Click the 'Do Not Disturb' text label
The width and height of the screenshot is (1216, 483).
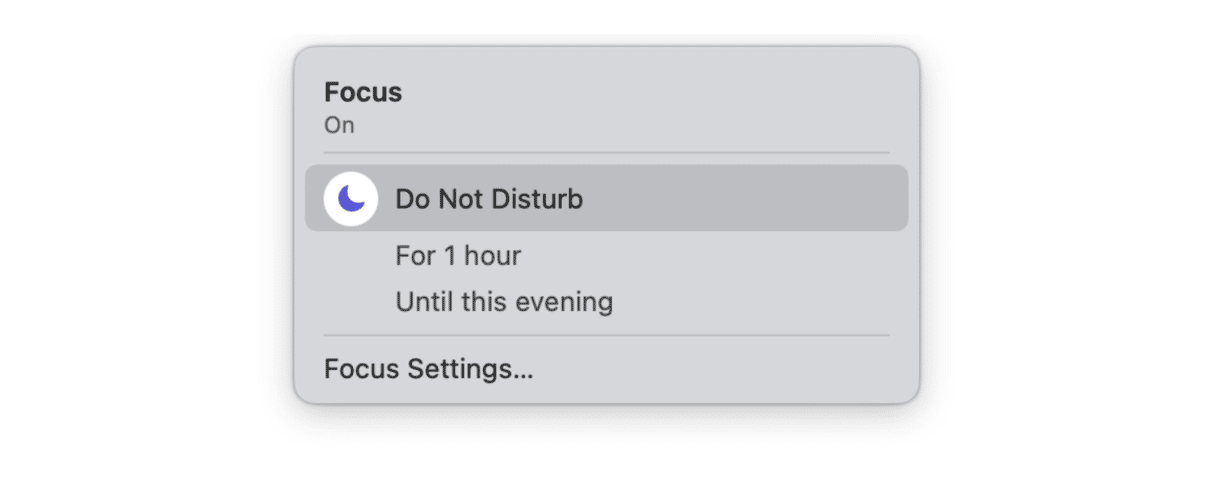489,199
